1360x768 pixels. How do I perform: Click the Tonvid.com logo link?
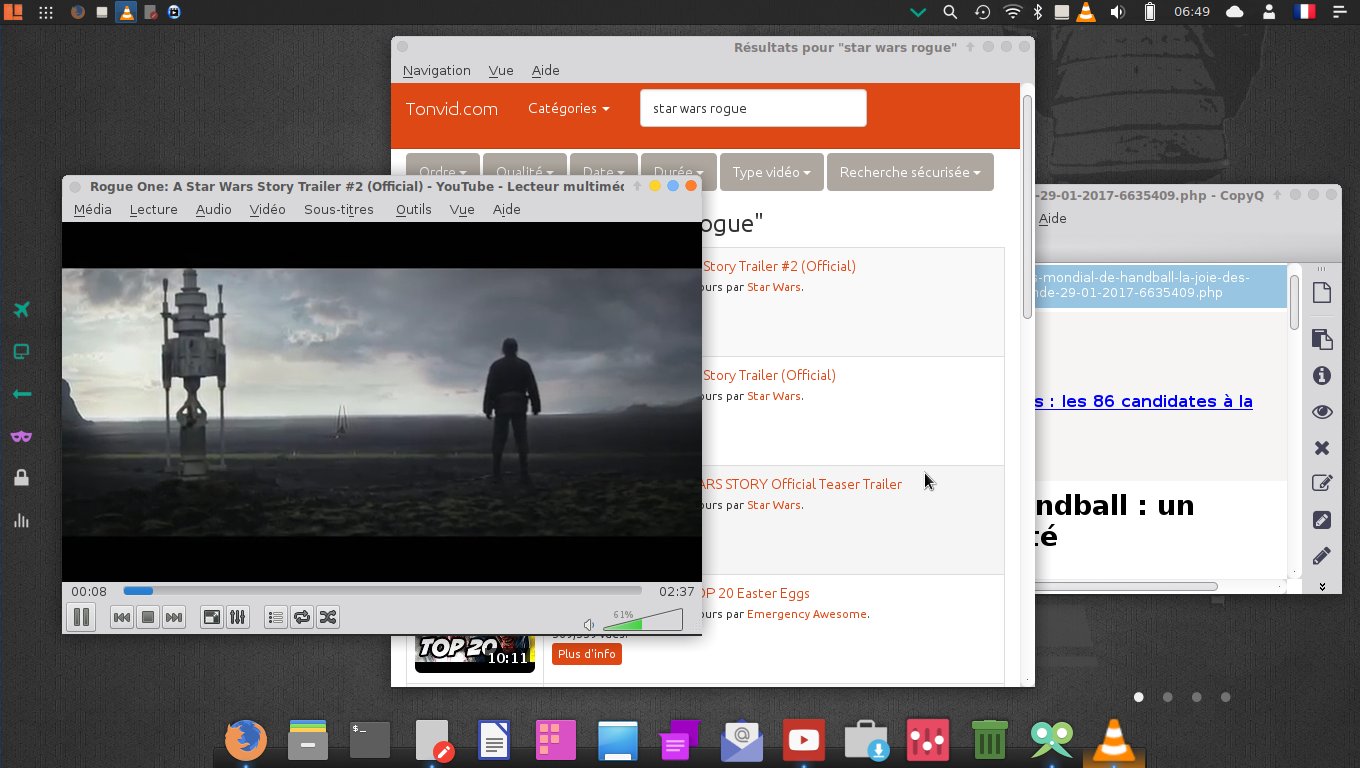point(452,109)
